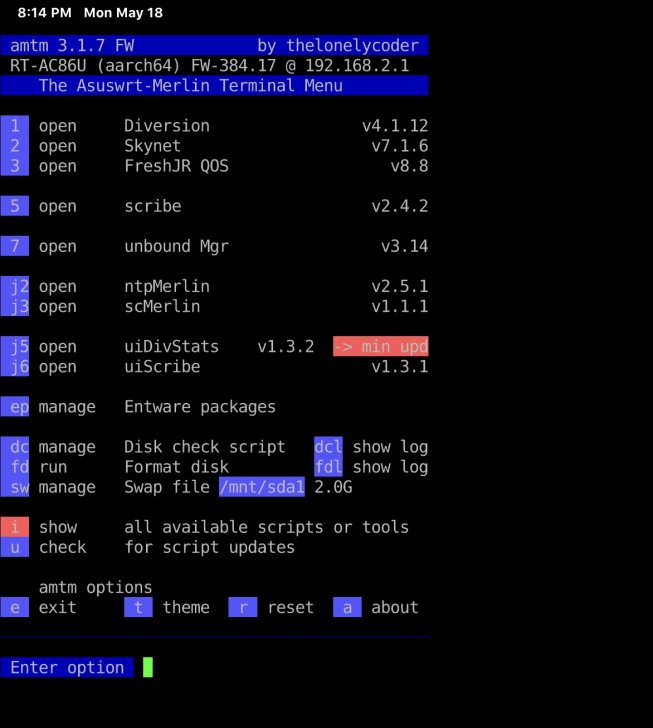Click the j5 key for uiDivStats

pos(14,346)
